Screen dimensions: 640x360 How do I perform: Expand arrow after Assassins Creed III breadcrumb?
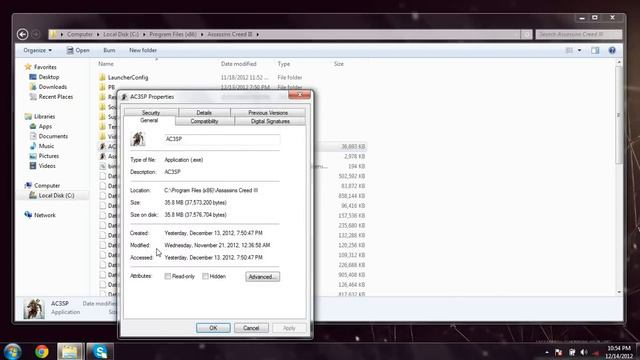click(x=258, y=35)
